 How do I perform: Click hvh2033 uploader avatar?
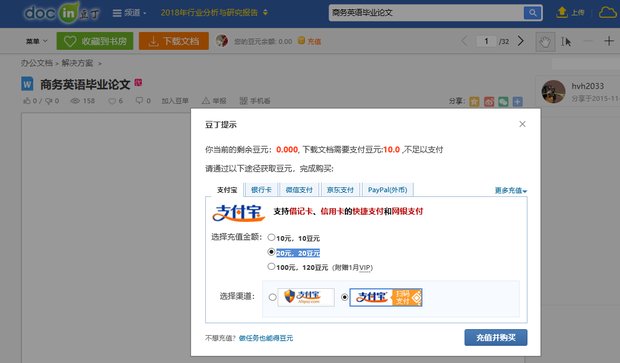pos(553,92)
